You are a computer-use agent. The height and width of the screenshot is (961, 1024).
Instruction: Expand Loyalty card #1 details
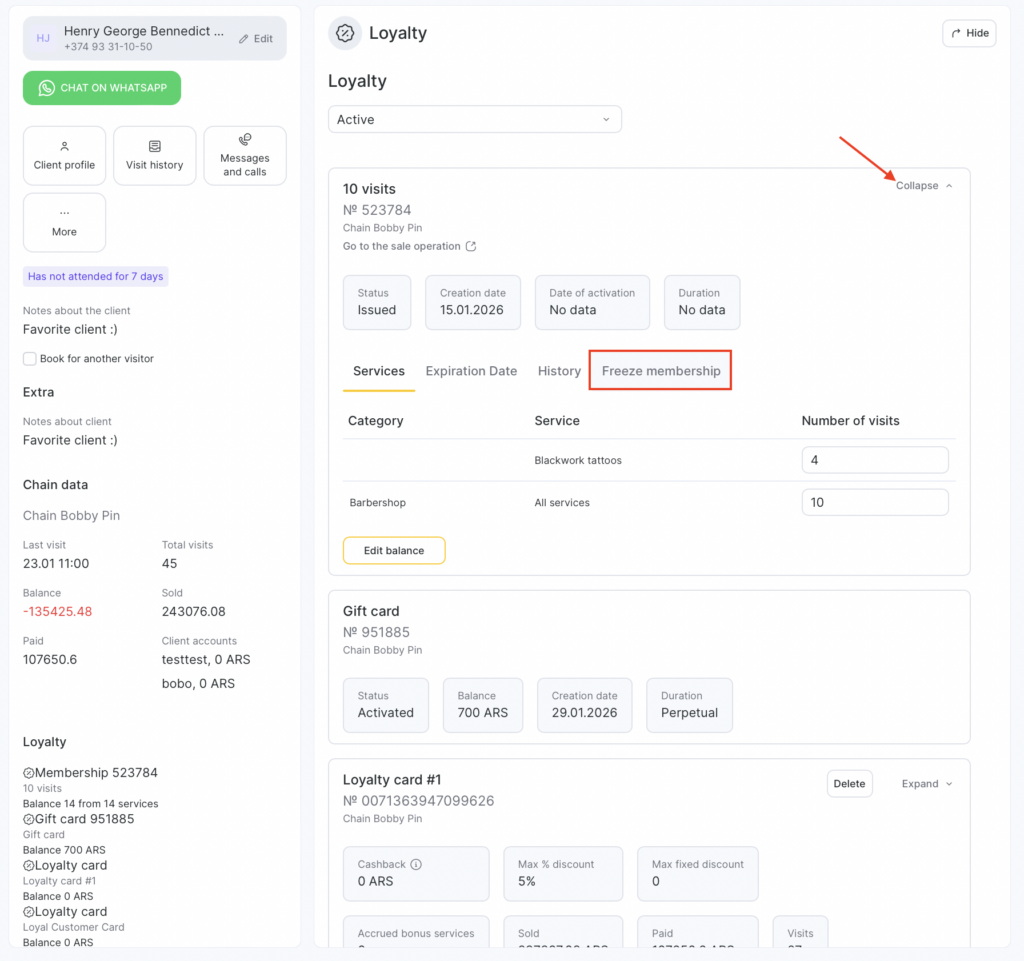tap(926, 784)
